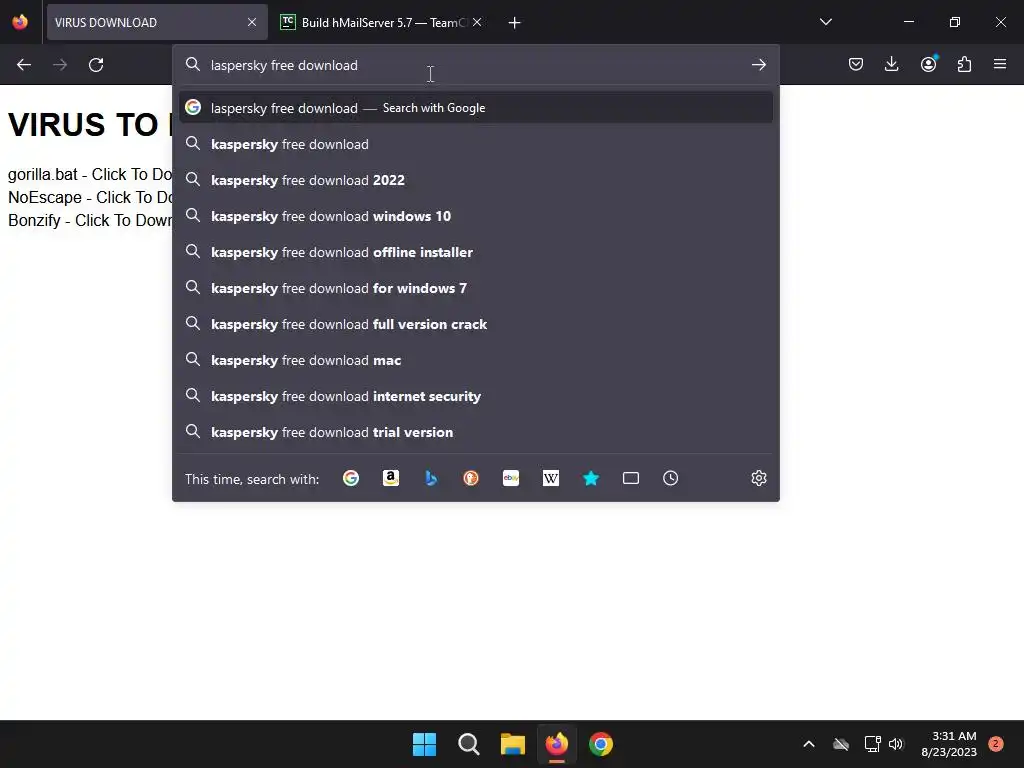The width and height of the screenshot is (1024, 768).
Task: Close the Build hMailServer tab
Action: point(477,22)
